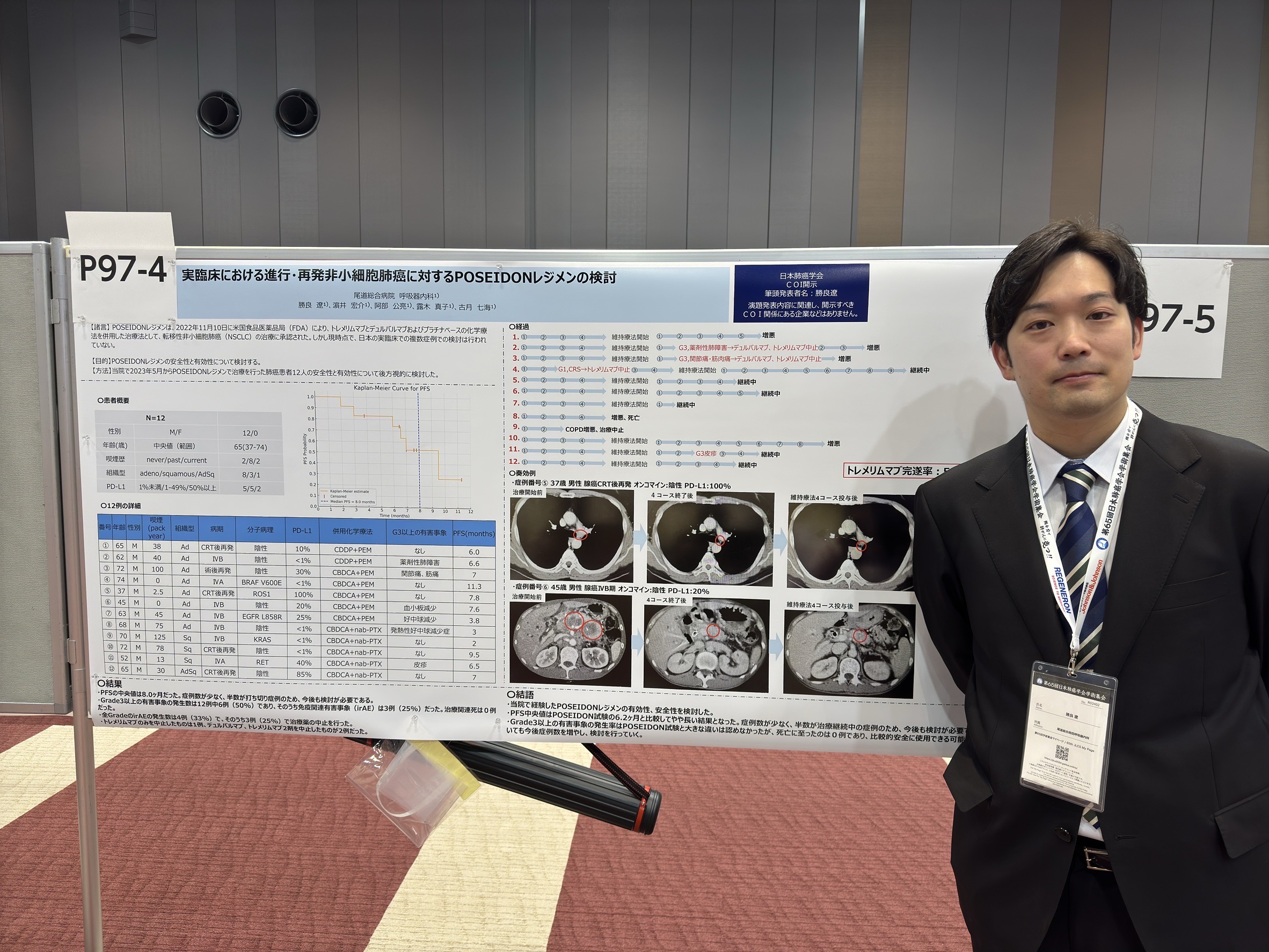This screenshot has height=952, width=1269.
Task: Click the 皮疹 adverse event cell
Action: (x=419, y=665)
